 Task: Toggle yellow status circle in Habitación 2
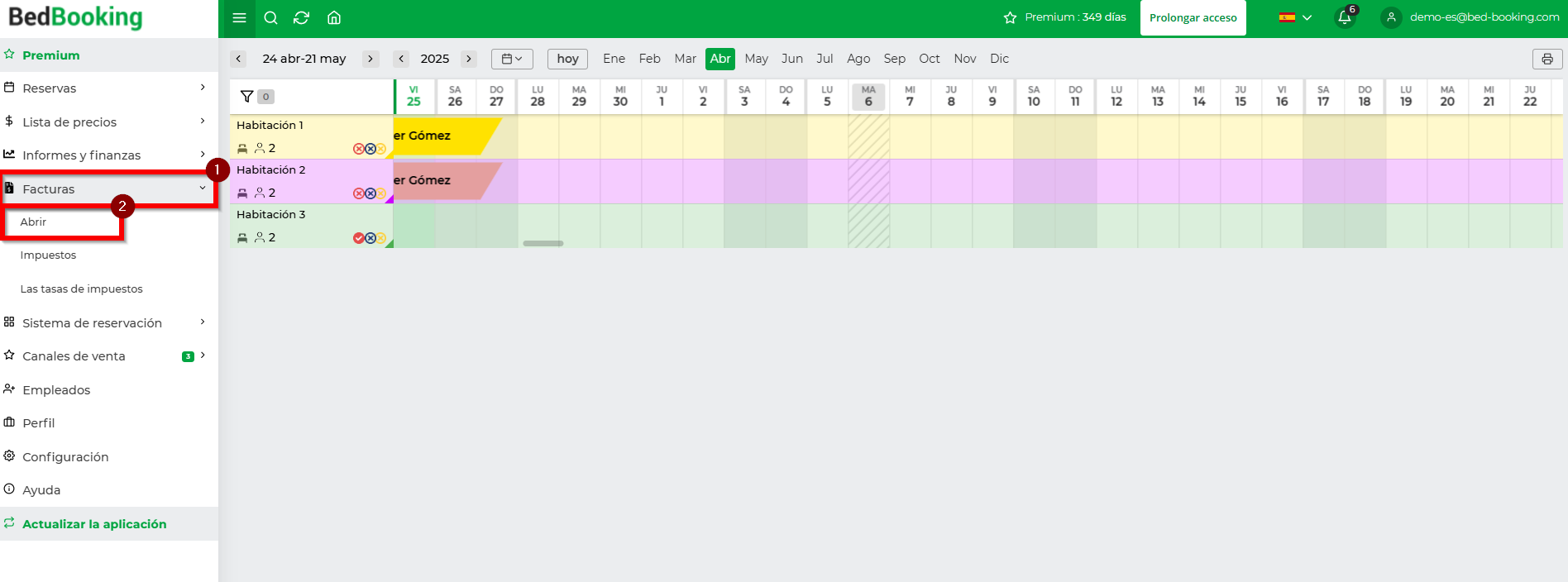(381, 193)
